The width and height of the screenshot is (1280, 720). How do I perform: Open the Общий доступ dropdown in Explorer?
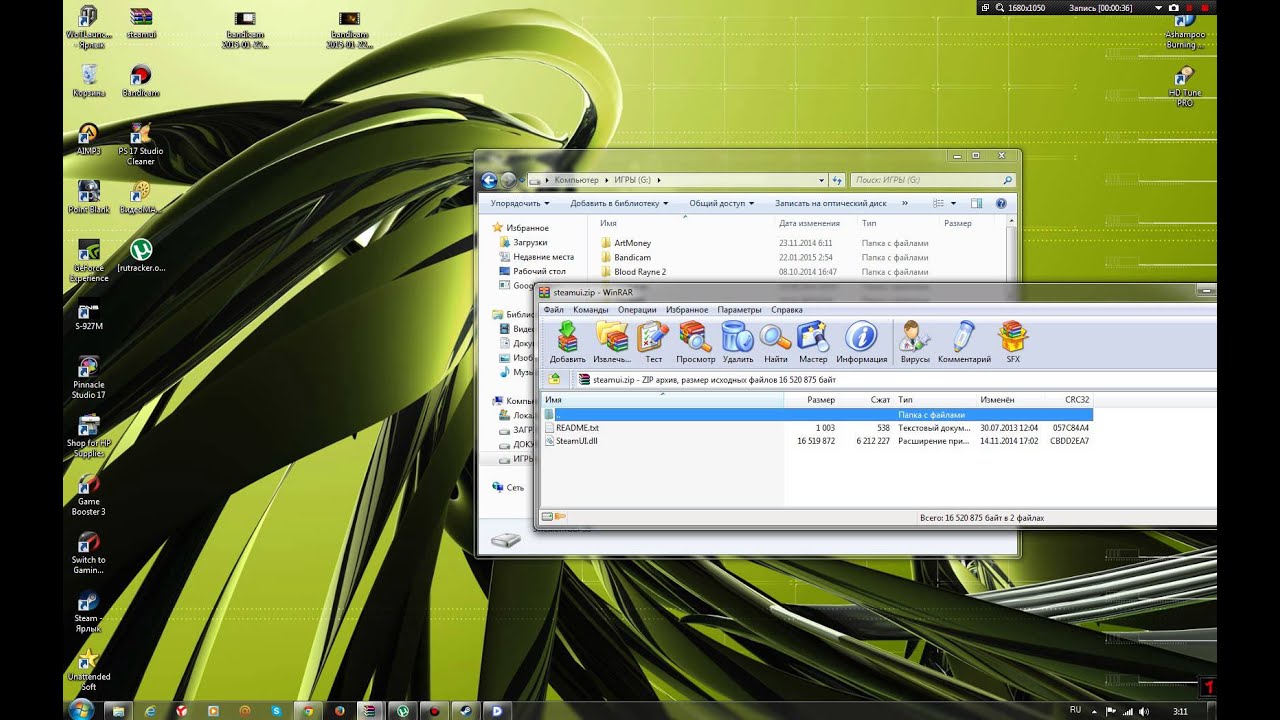pos(723,203)
